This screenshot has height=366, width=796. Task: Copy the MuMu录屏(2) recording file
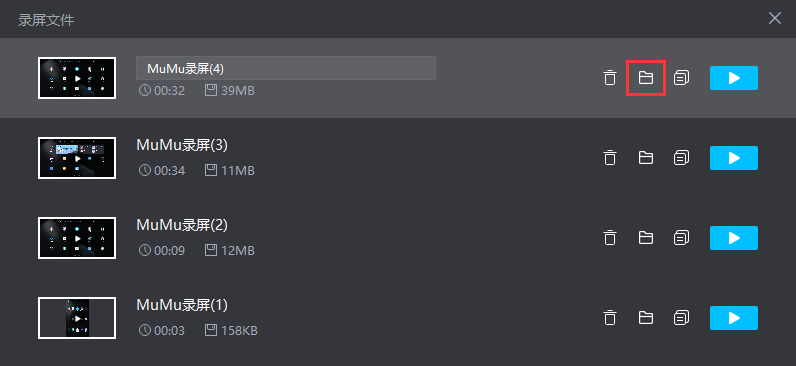pos(681,238)
